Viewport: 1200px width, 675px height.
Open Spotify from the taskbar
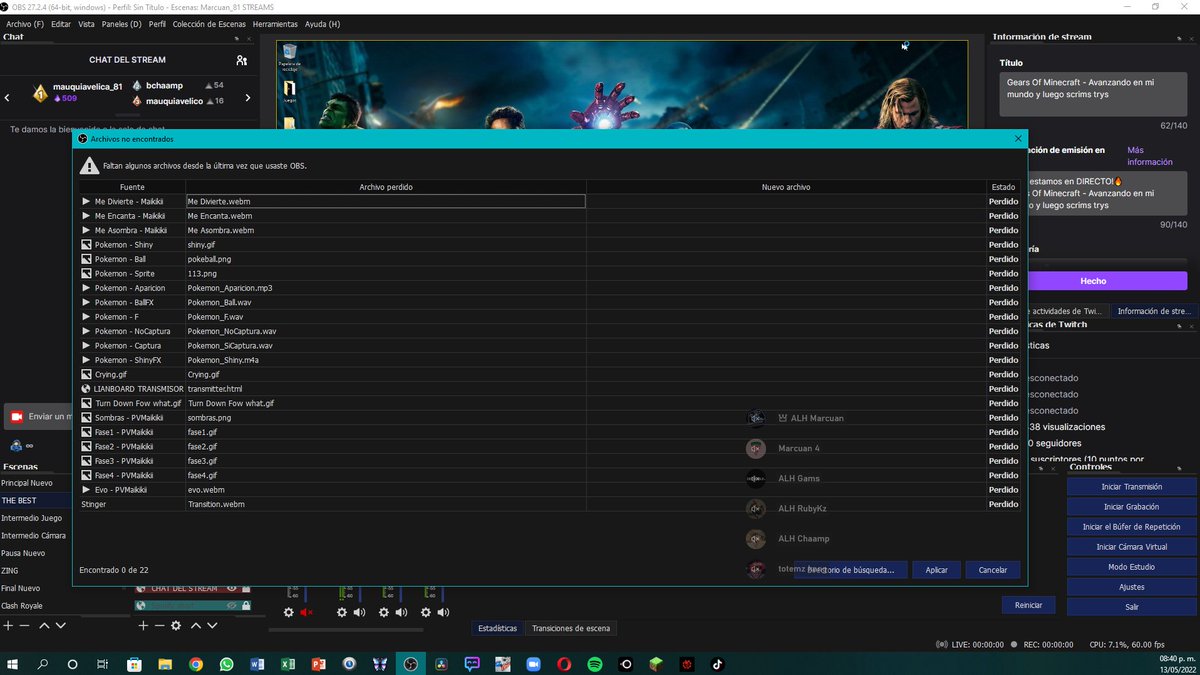point(595,664)
